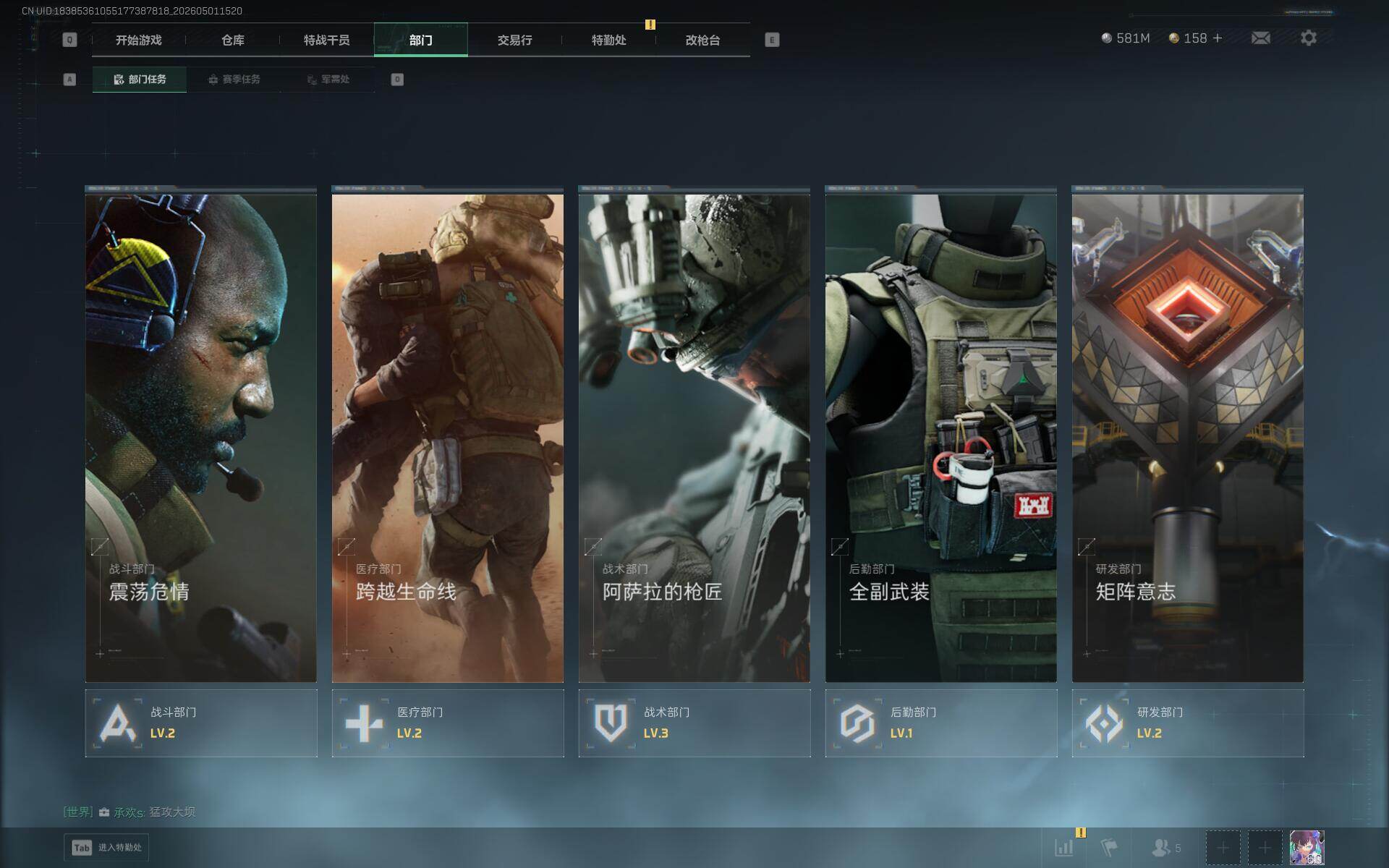Click the D key hint beside the sub-tabs
1389x868 pixels.
(x=397, y=80)
